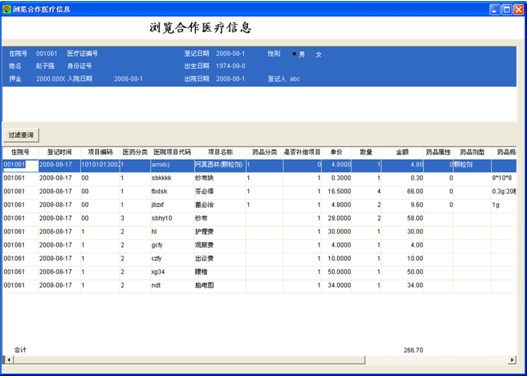Click the horizontal scrollbar thumb

[x=189, y=360]
